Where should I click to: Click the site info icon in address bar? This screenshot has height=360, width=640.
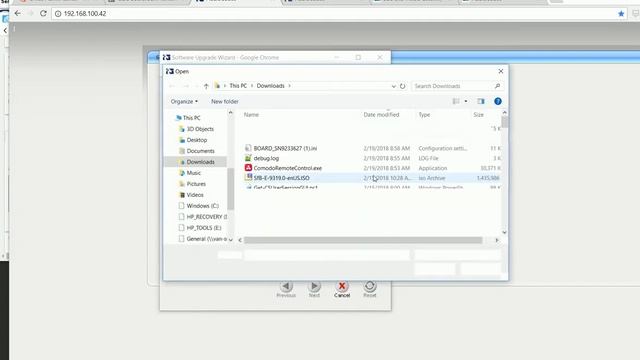point(58,14)
